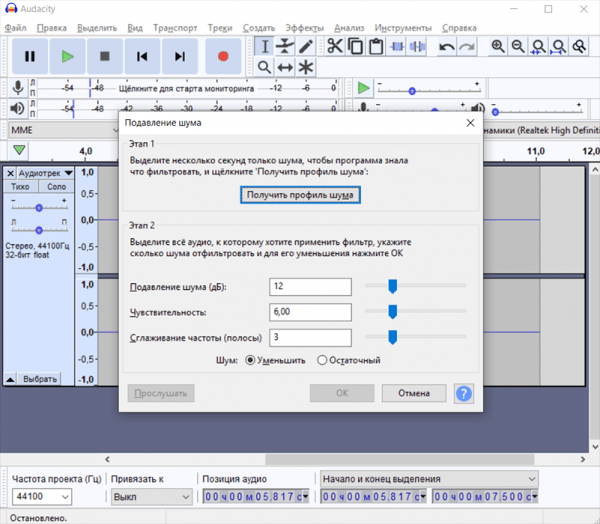Open audio position time format arrow
600x524 pixels.
pyautogui.click(x=306, y=497)
